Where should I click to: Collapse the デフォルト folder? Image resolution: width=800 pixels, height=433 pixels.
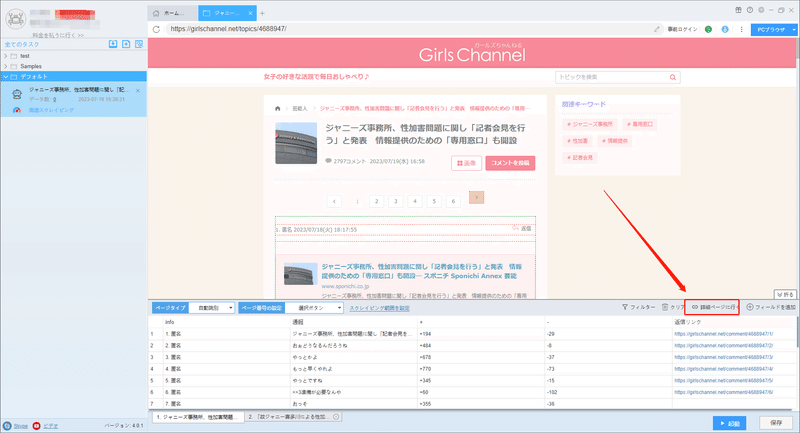click(x=6, y=77)
